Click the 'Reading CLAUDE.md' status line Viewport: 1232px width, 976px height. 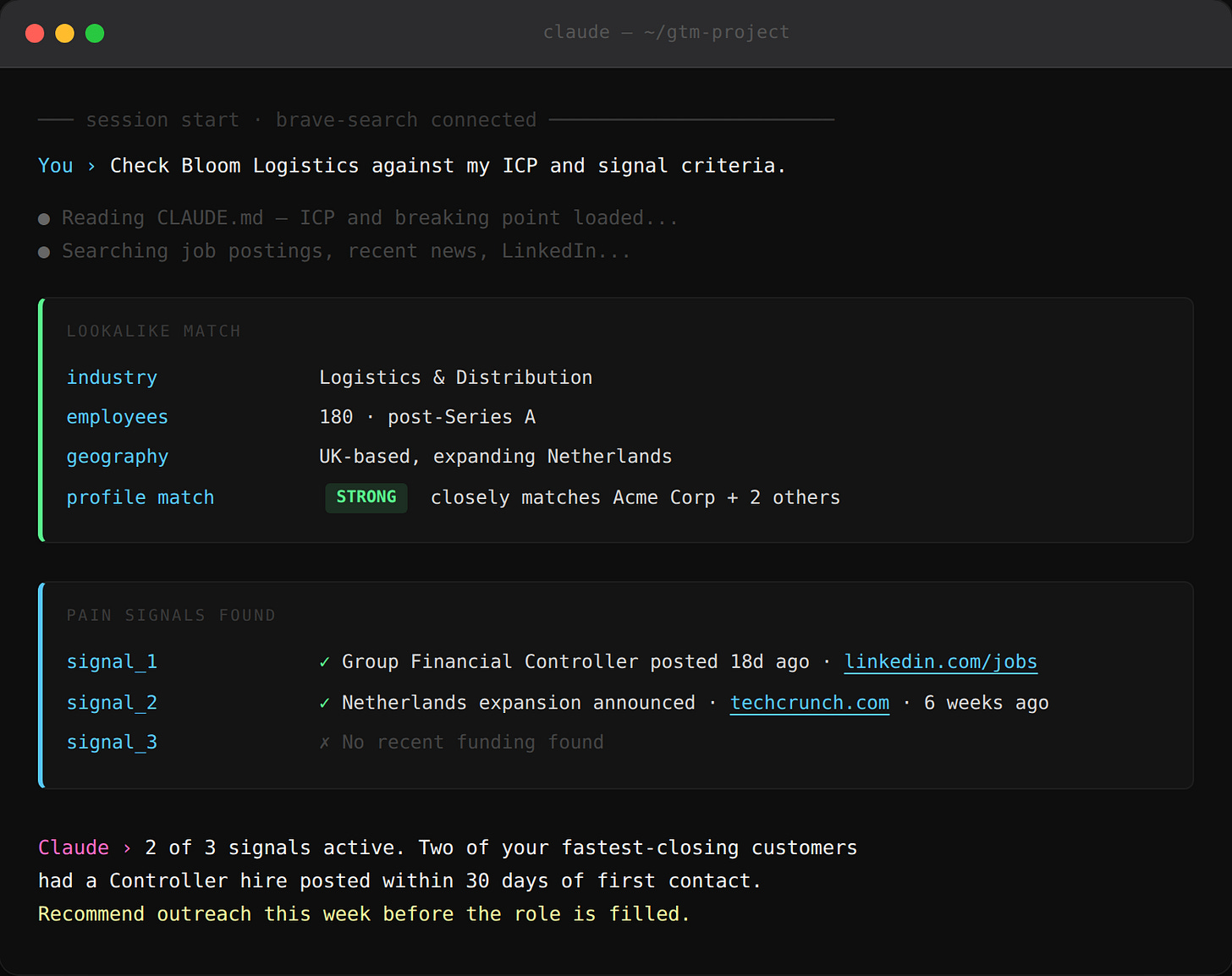pyautogui.click(x=370, y=218)
